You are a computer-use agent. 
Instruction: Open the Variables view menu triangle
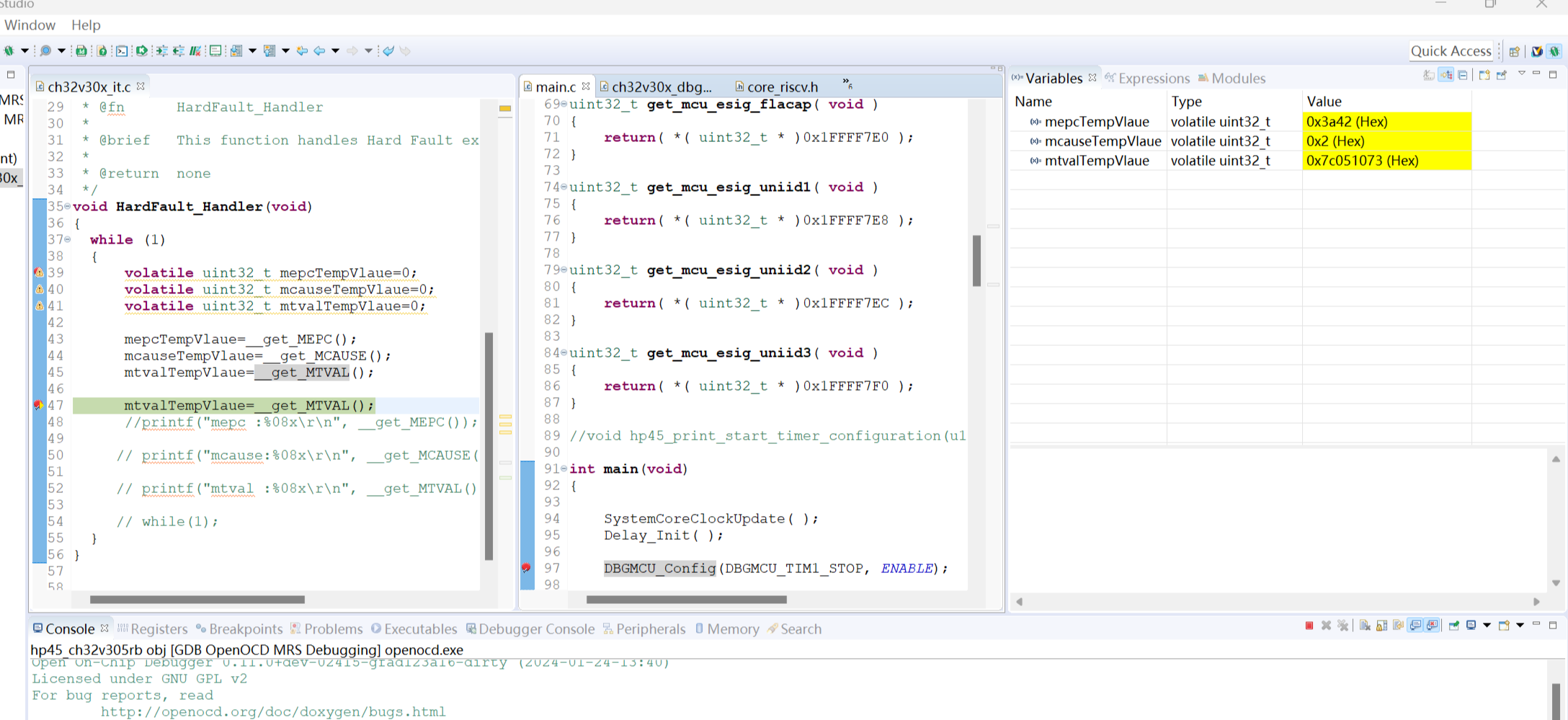(1522, 74)
